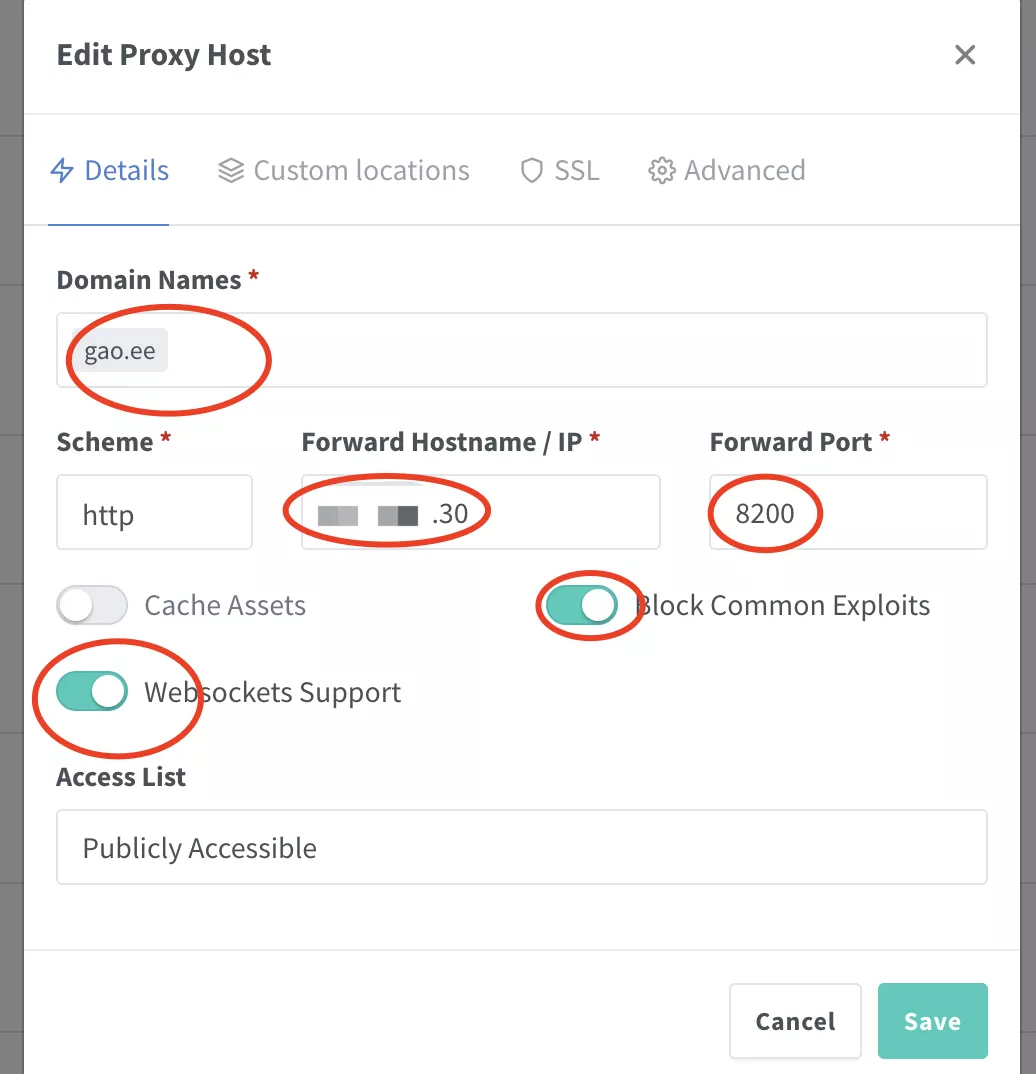1036x1074 pixels.
Task: Enable the Cache Assets toggle
Action: (92, 605)
